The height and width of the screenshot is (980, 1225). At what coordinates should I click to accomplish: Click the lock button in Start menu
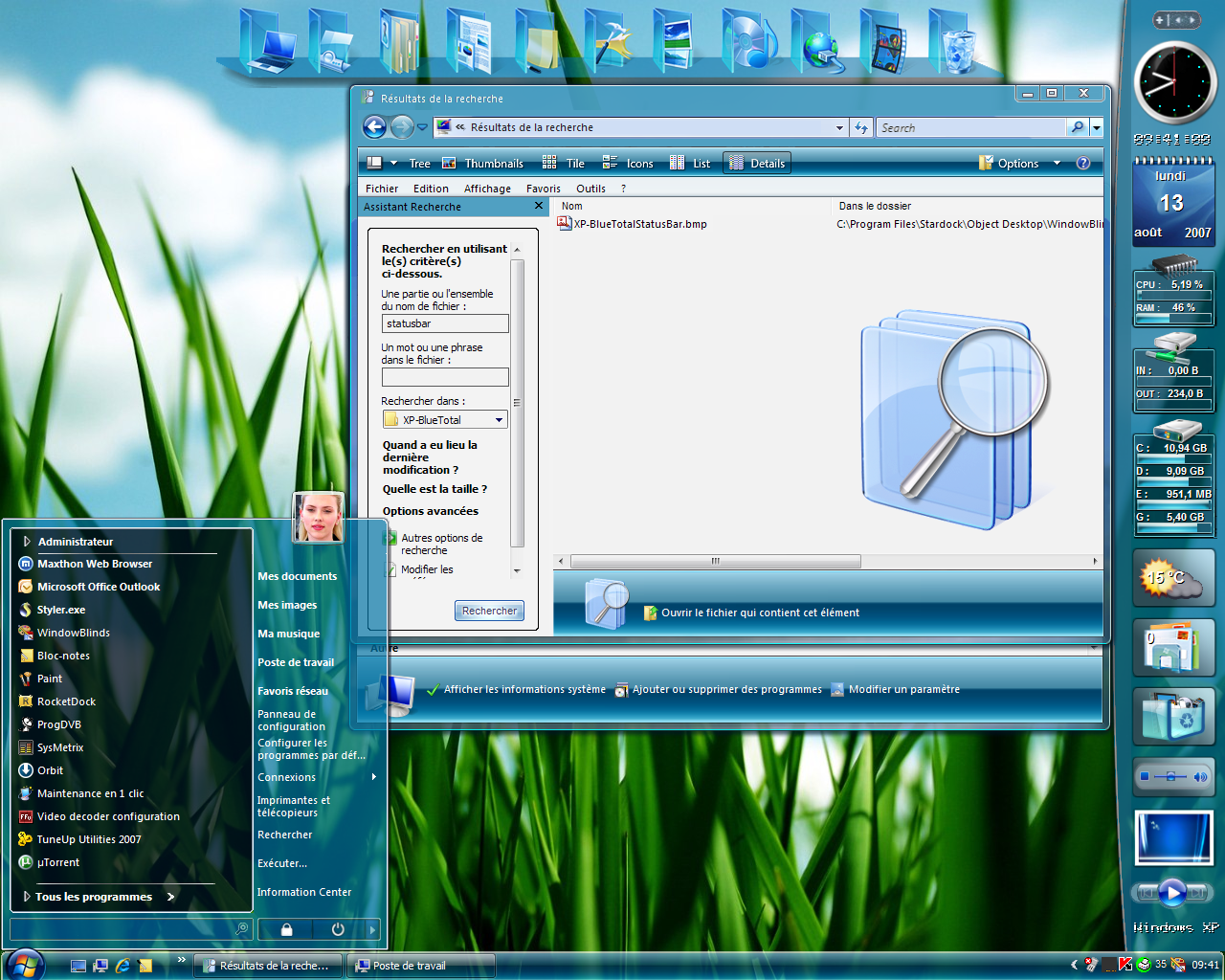[286, 929]
